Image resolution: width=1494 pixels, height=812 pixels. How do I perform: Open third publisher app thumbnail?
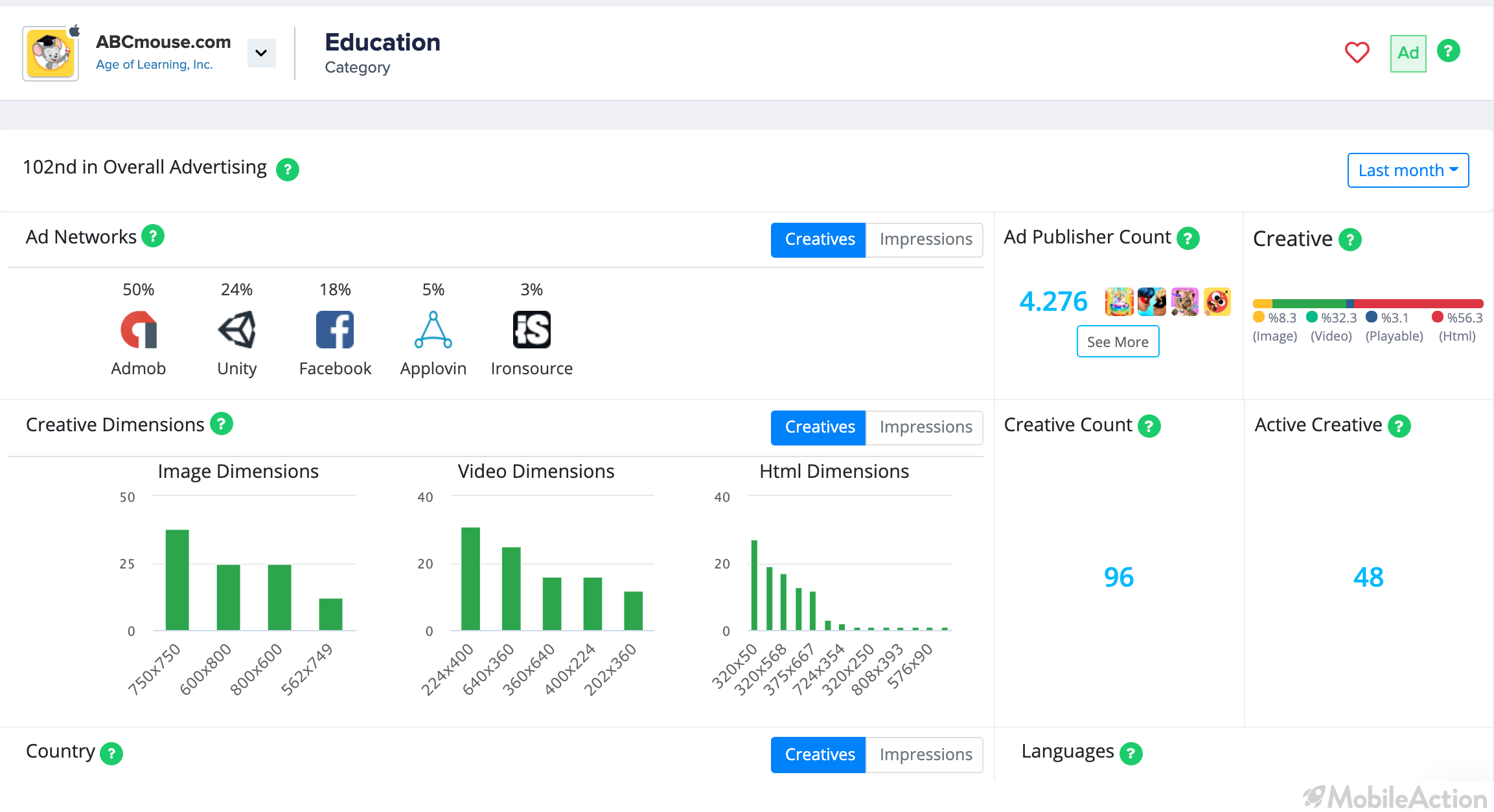click(x=1185, y=302)
